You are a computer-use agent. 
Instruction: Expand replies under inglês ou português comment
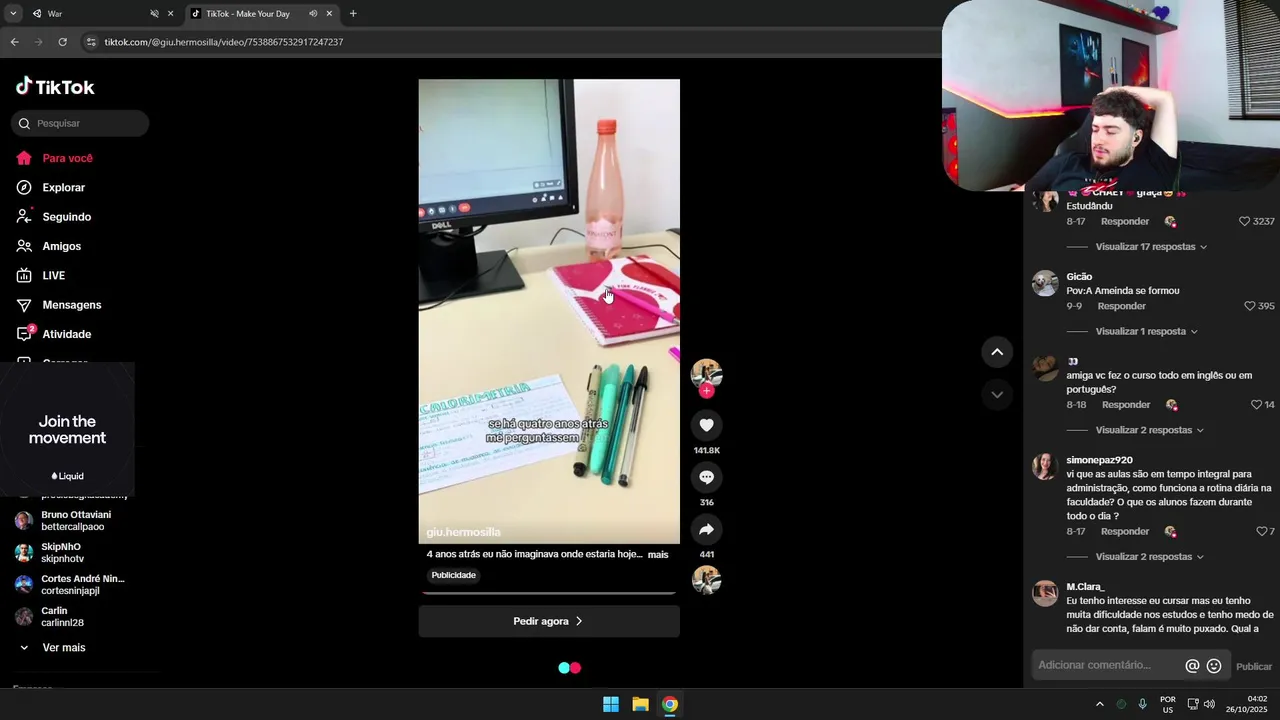[1150, 430]
